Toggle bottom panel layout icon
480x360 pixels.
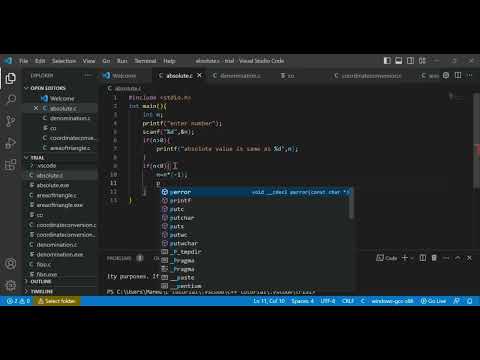pos(399,61)
